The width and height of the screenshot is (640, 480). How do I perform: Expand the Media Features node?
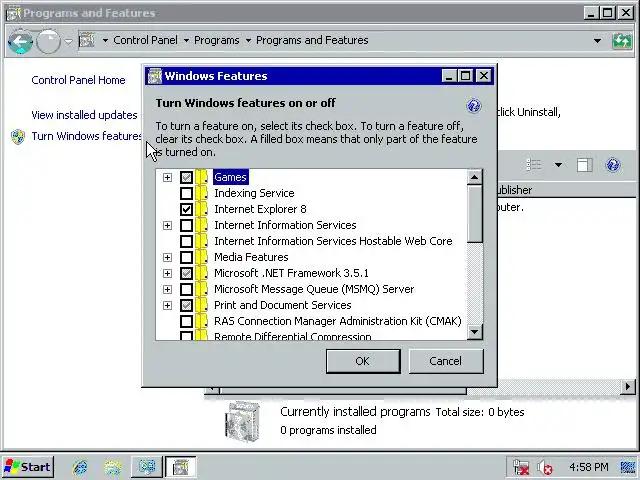[167, 257]
